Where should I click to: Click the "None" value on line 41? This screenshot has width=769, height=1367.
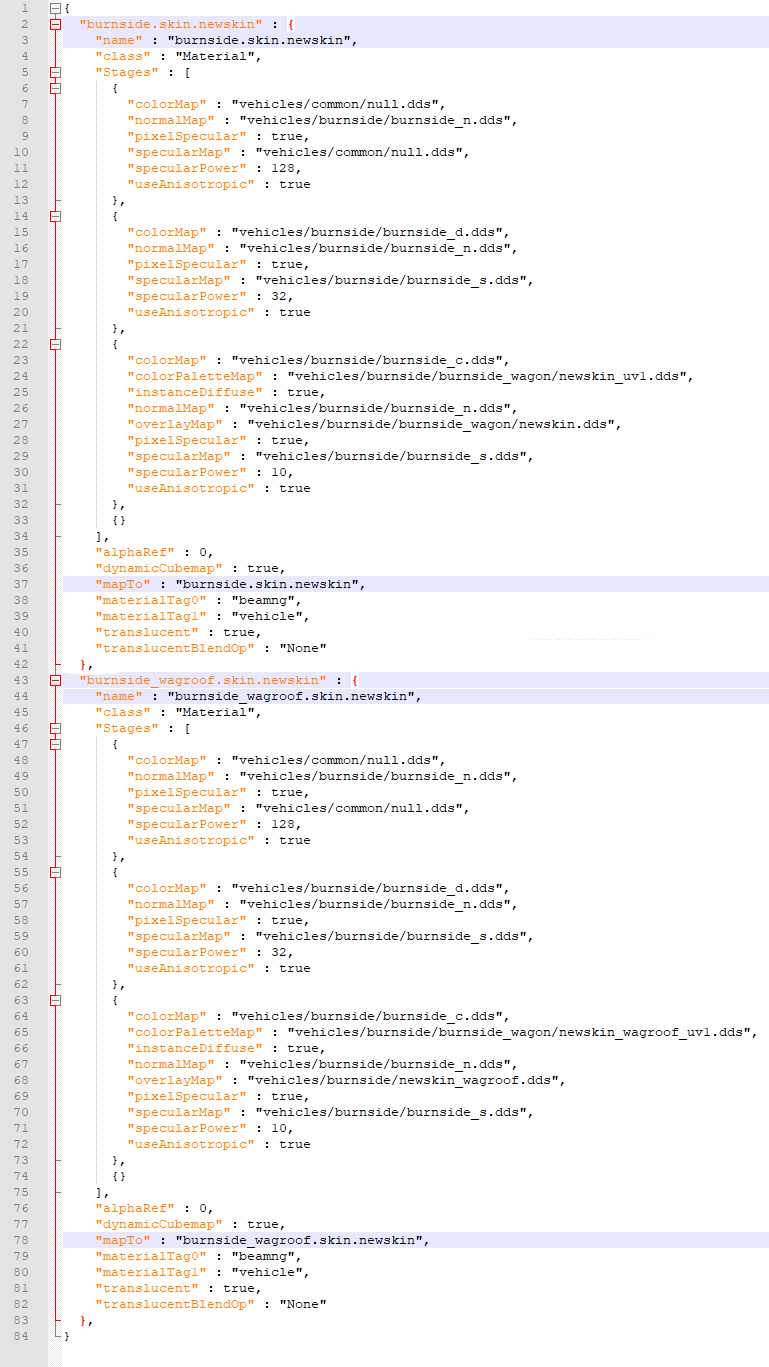303,648
